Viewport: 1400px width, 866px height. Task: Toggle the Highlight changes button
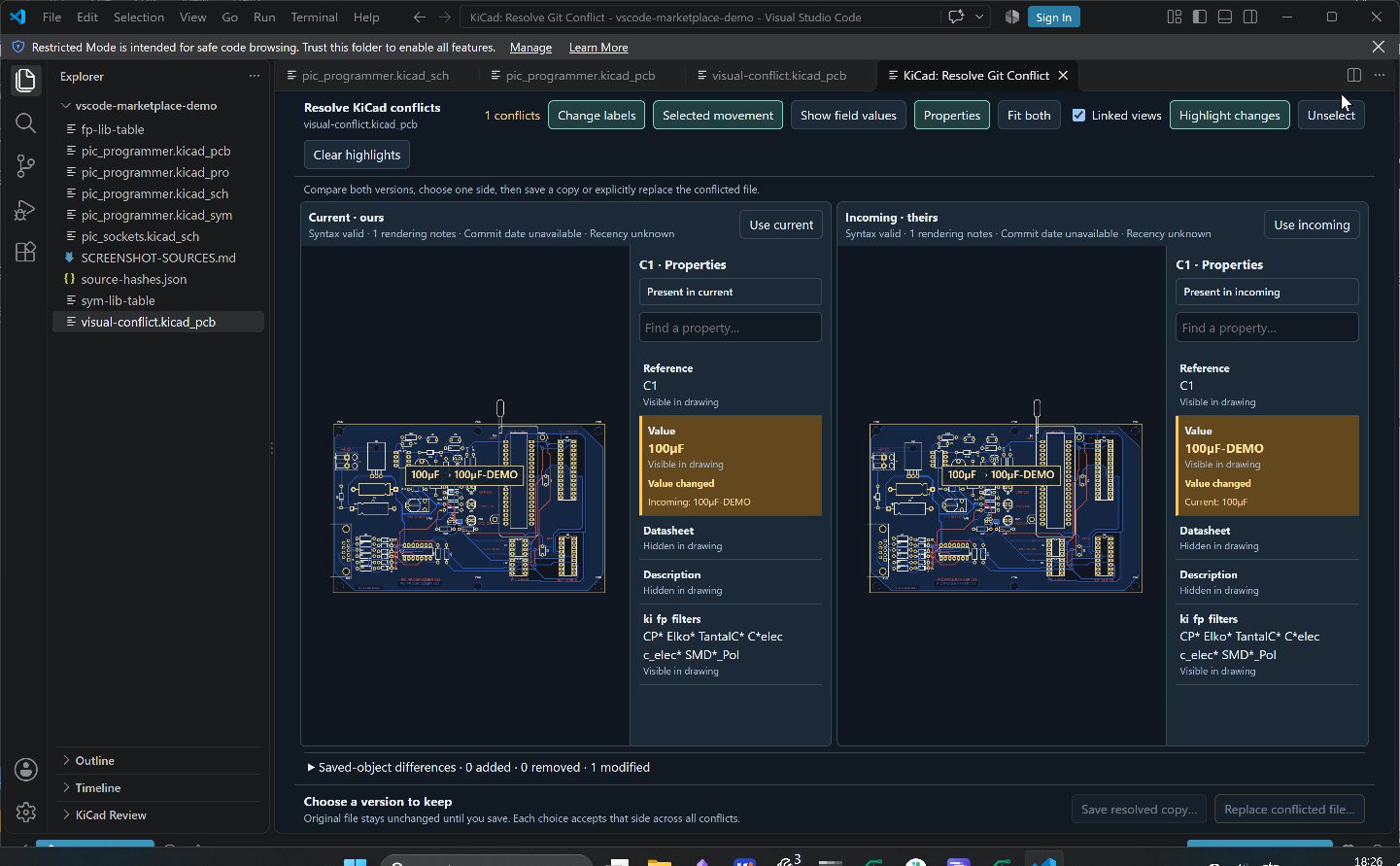1229,115
